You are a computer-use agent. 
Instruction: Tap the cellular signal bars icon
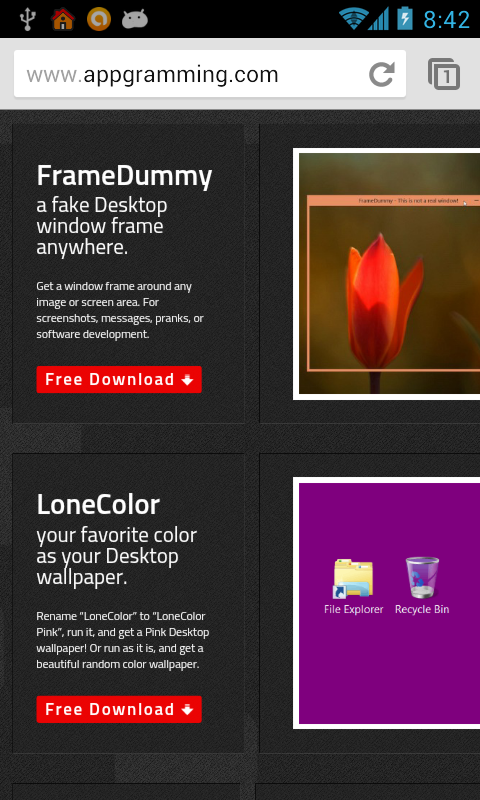[x=378, y=19]
